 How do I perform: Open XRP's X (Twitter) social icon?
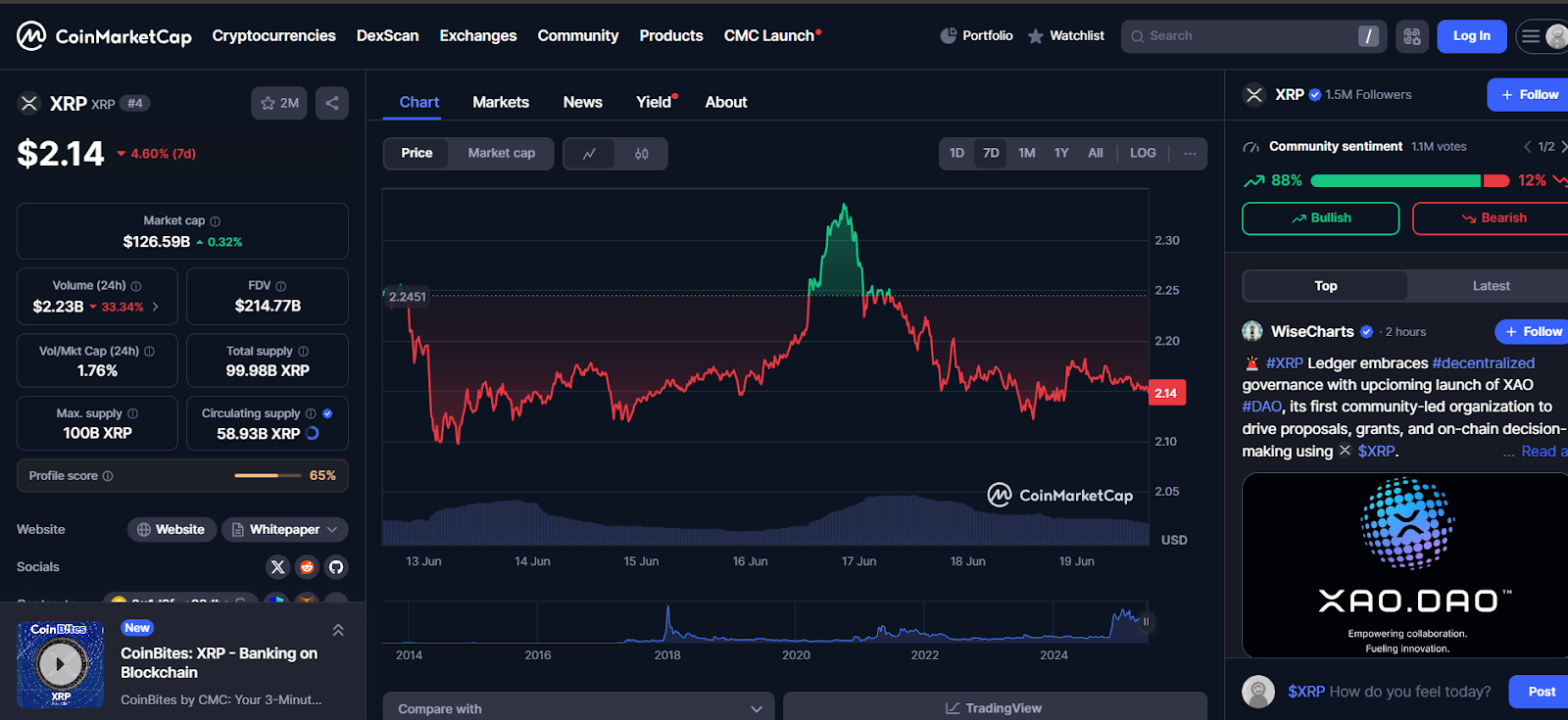point(277,566)
